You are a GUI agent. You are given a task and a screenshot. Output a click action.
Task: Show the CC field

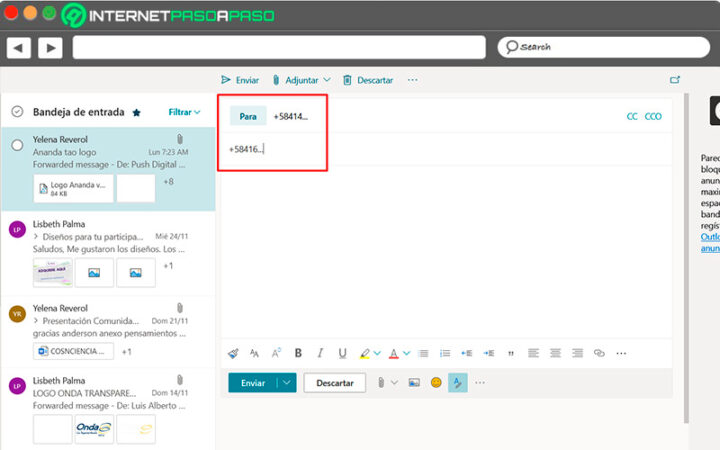pyautogui.click(x=632, y=116)
